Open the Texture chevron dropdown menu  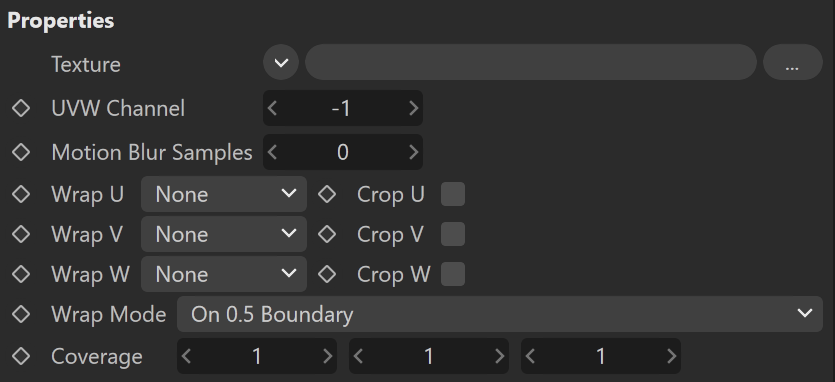[281, 62]
